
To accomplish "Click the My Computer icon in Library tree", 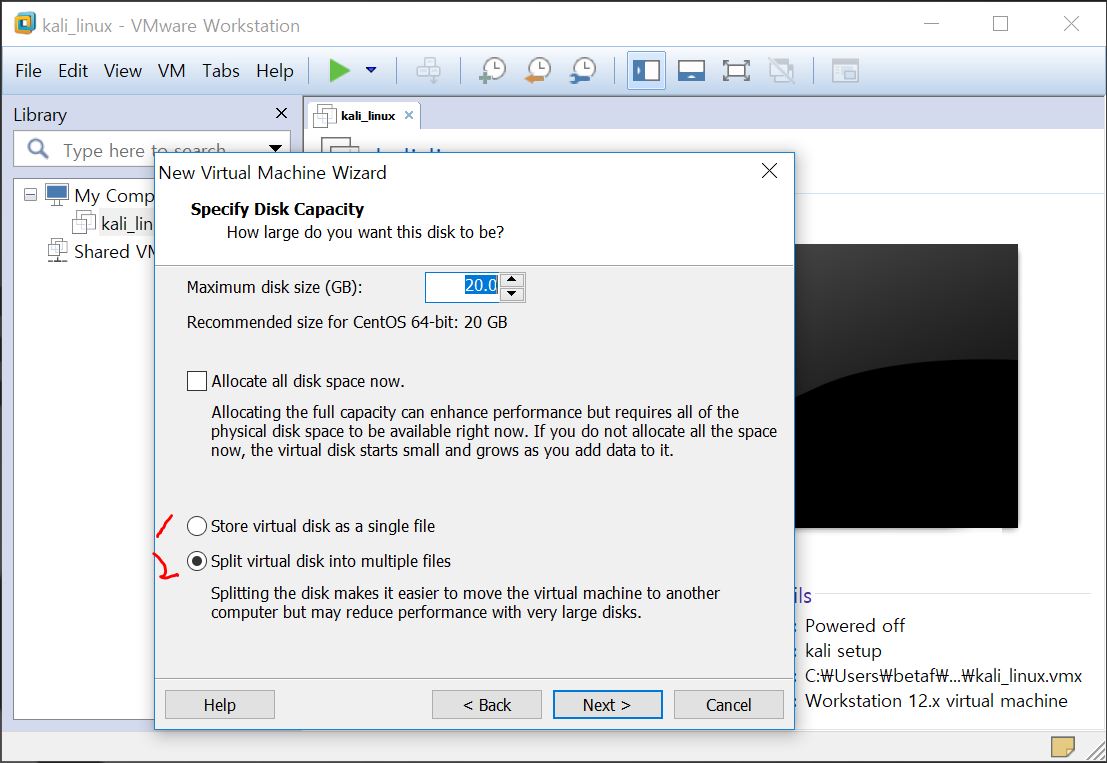I will point(57,194).
